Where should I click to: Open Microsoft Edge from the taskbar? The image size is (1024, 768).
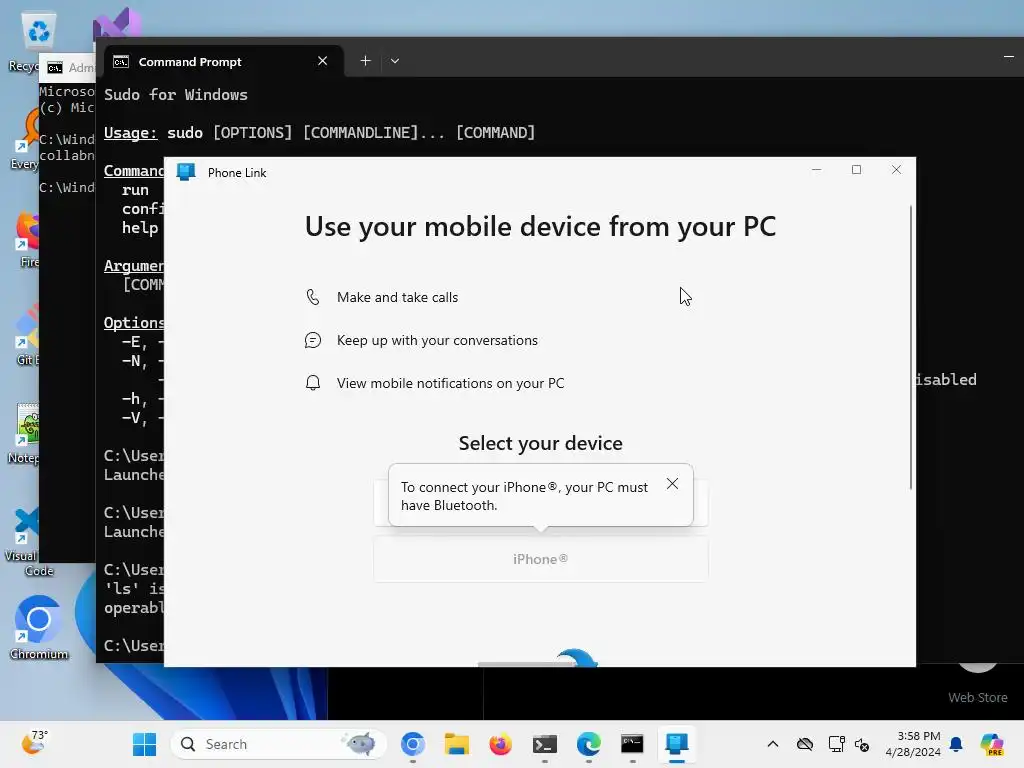click(588, 744)
